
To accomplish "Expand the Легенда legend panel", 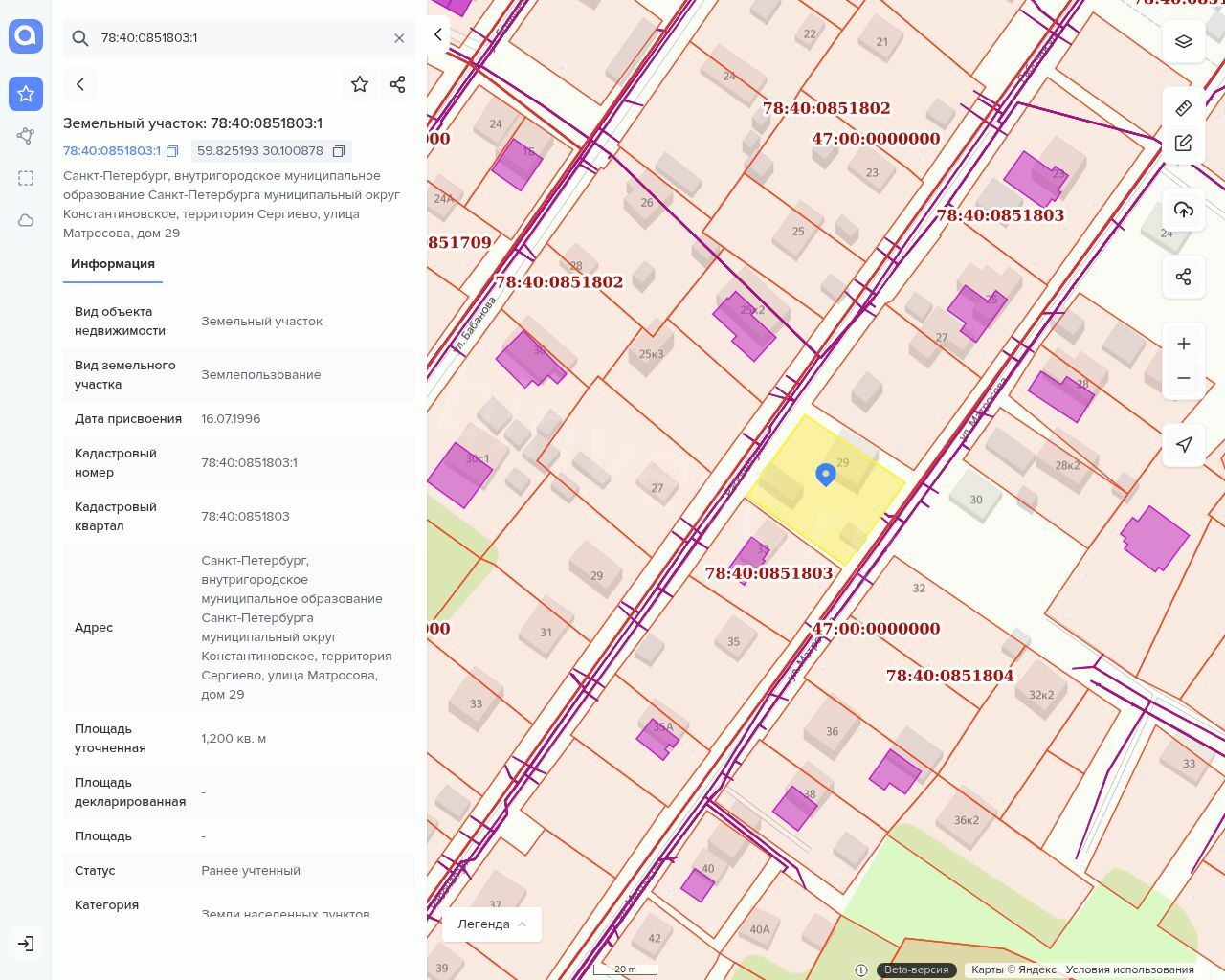I will click(x=492, y=924).
